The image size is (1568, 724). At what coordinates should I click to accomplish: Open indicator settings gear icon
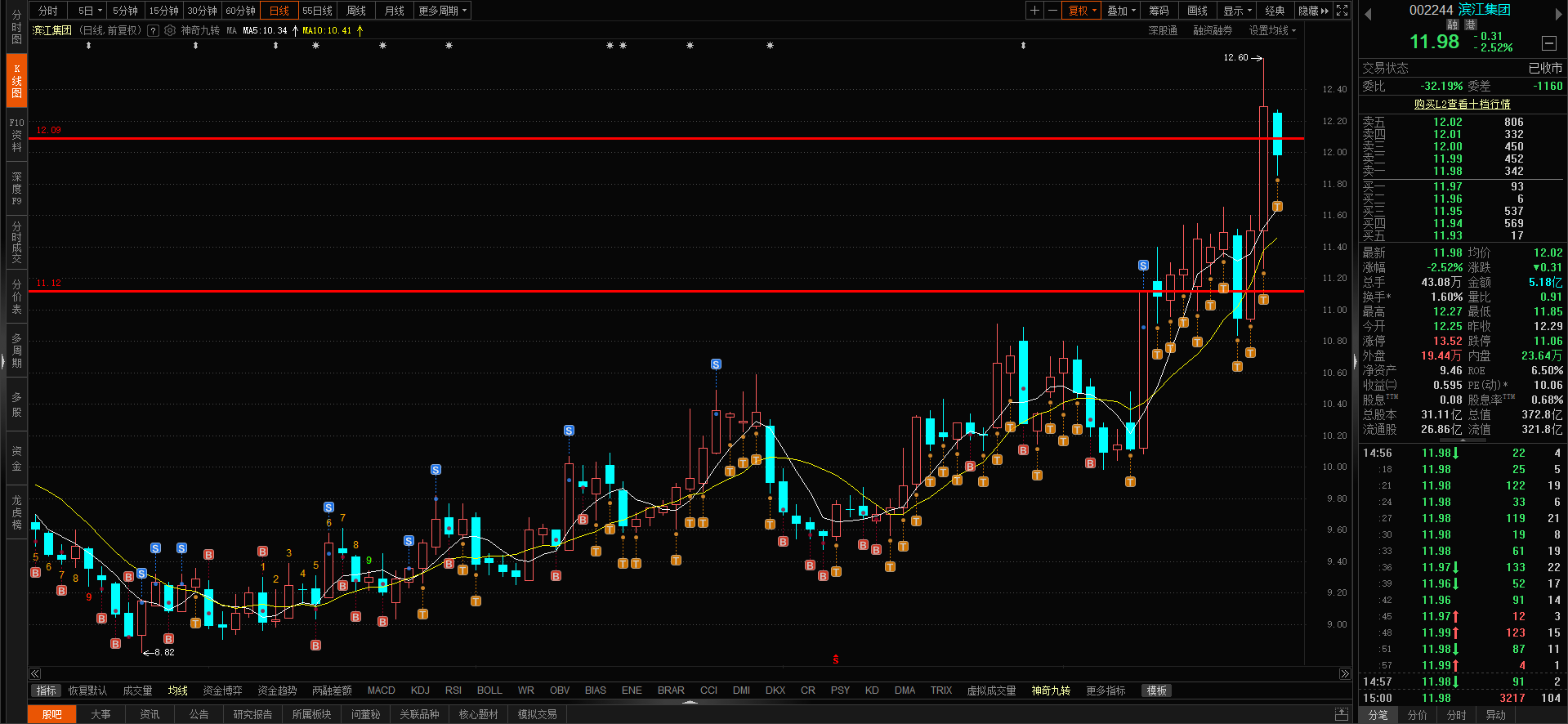[170, 30]
